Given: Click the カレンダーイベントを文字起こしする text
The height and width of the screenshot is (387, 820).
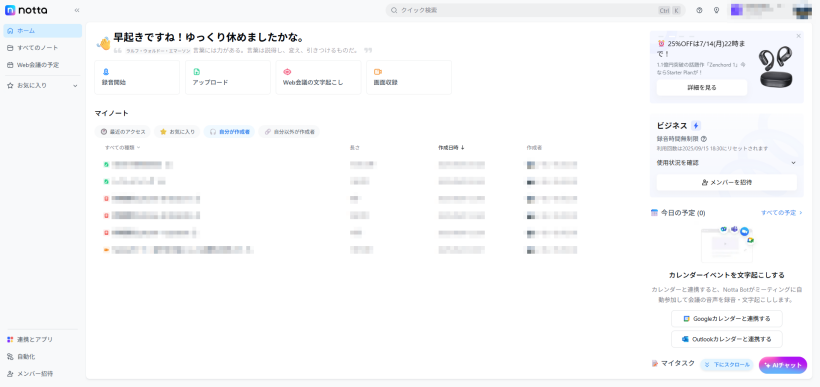Looking at the screenshot, I should pos(726,275).
